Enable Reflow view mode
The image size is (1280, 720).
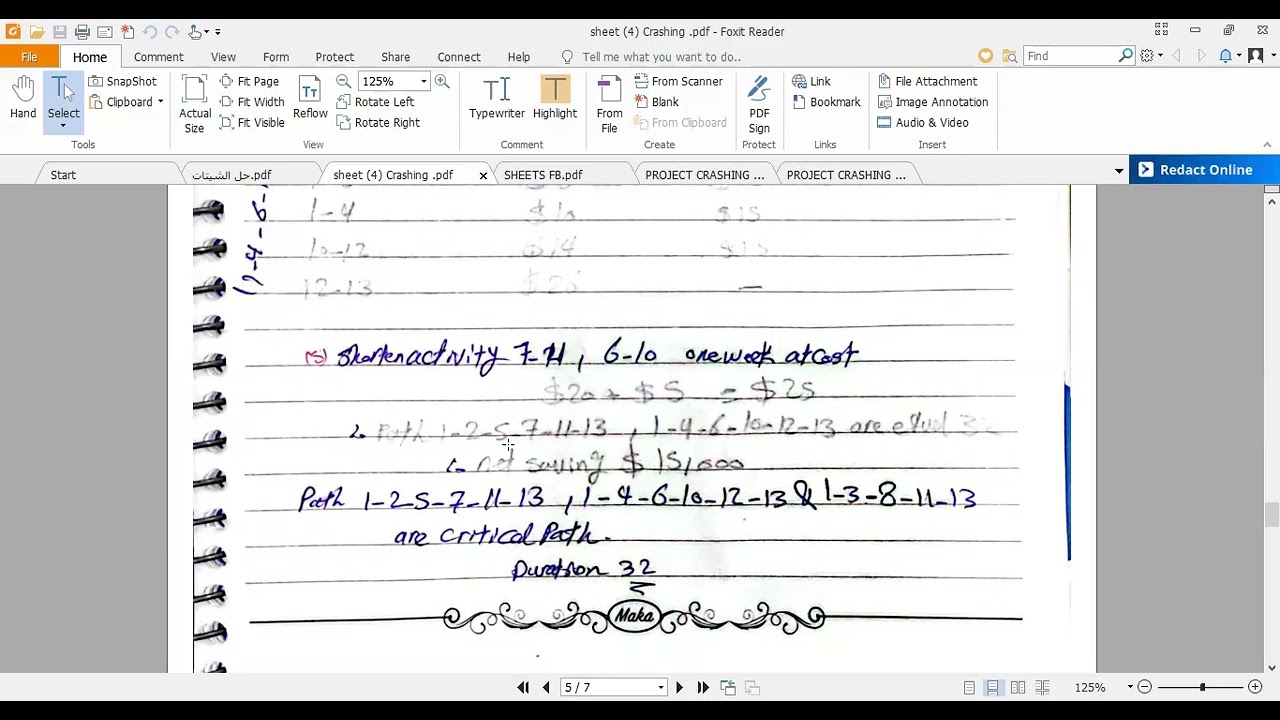310,99
